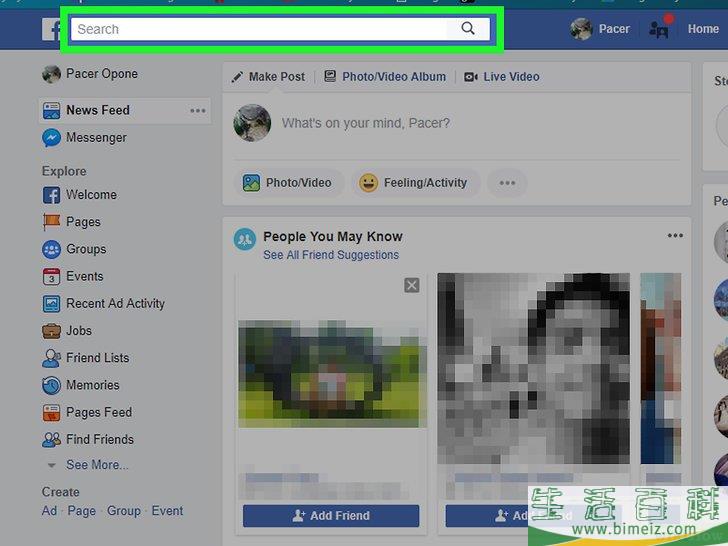Open Jobs in sidebar
This screenshot has height=546, width=728.
pyautogui.click(x=79, y=331)
